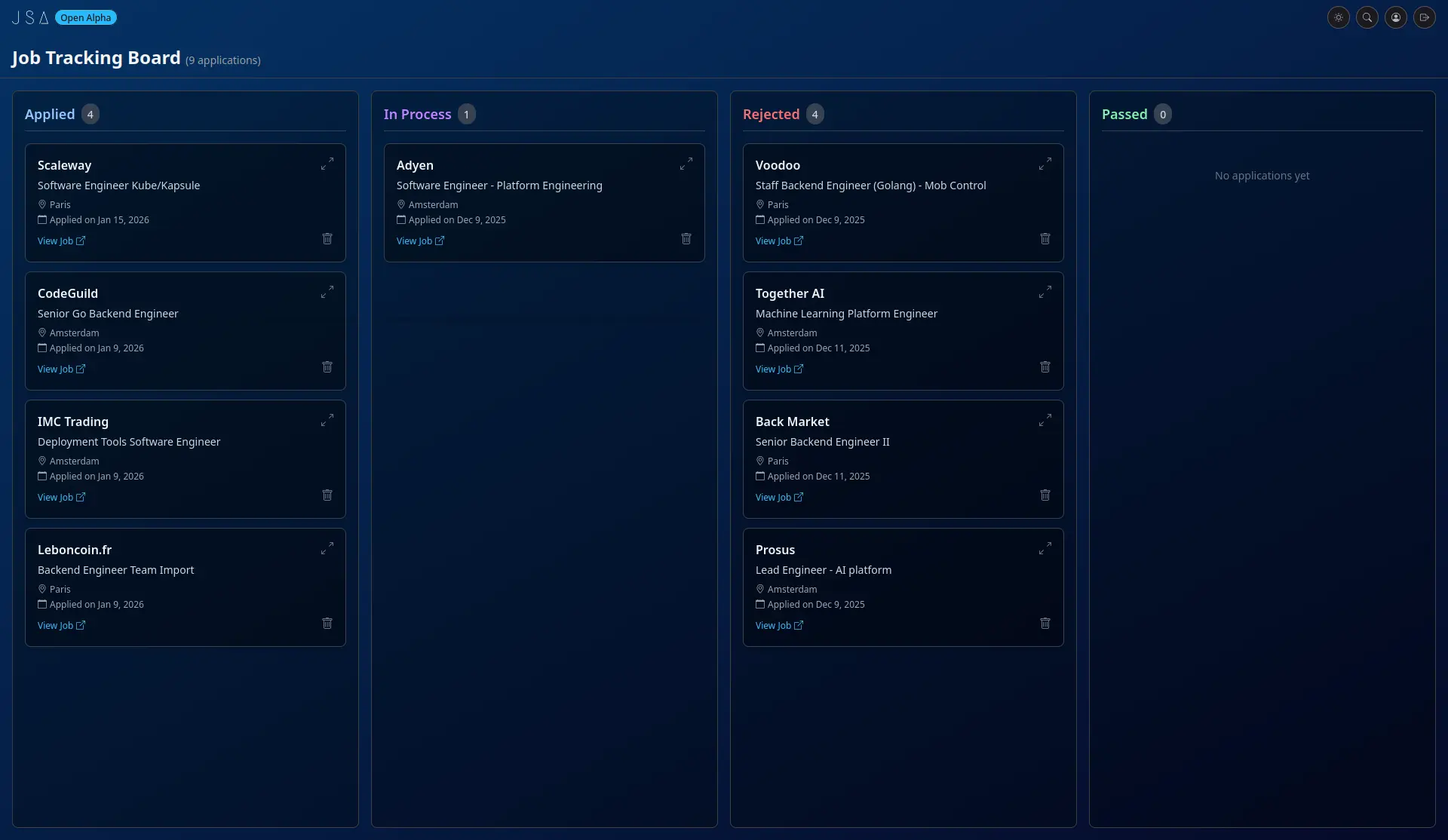Image resolution: width=1448 pixels, height=840 pixels.
Task: Click 'Software Engineer - Platform Engineering' title
Action: click(x=499, y=185)
